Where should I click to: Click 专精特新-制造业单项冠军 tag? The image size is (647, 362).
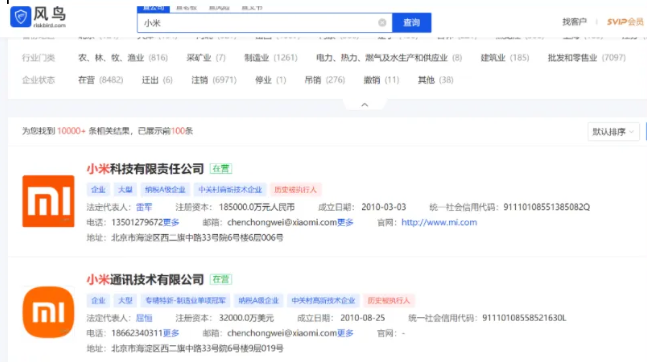coord(185,300)
